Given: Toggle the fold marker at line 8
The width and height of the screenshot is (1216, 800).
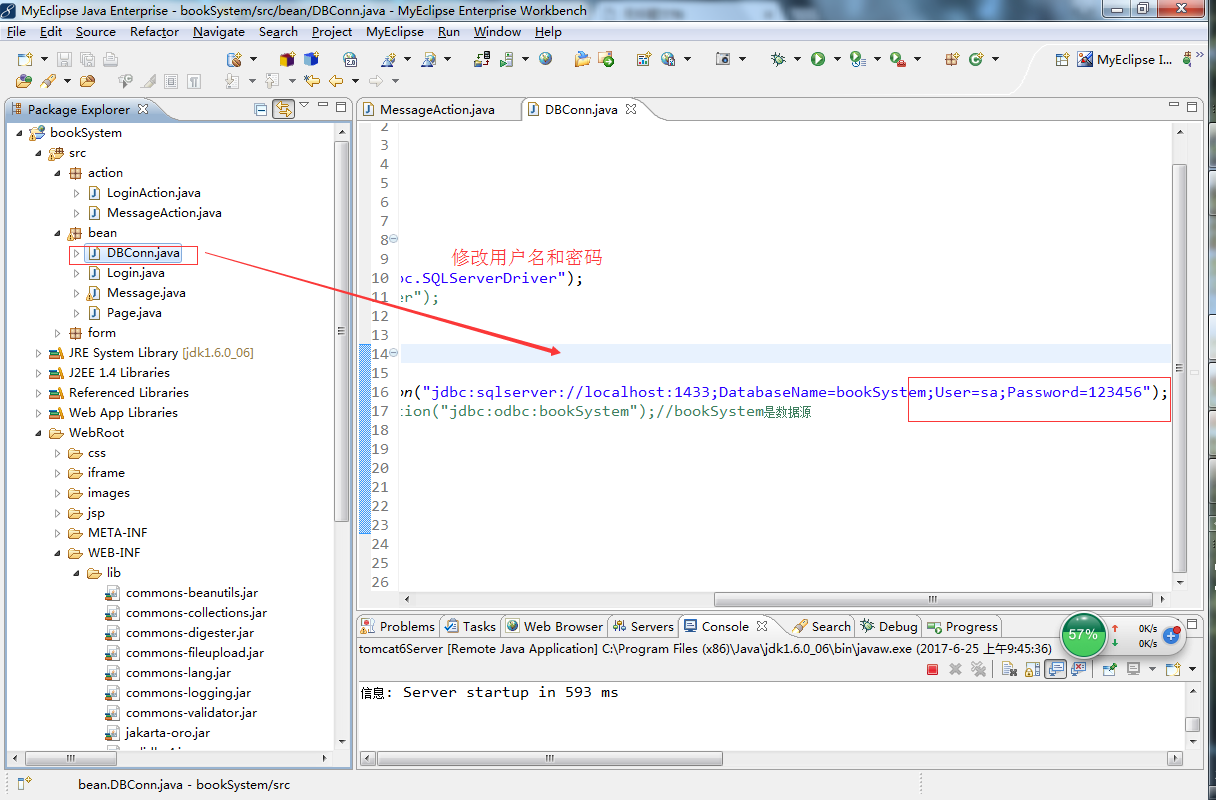Looking at the screenshot, I should tap(394, 239).
